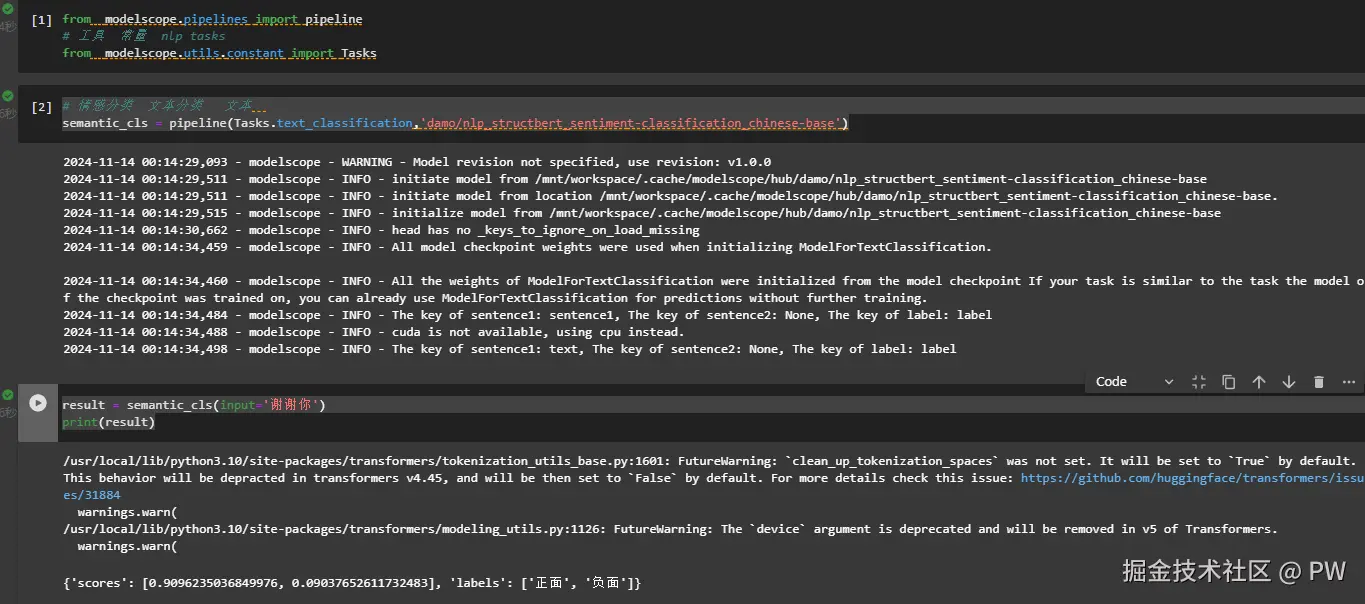Screen dimensions: 1365x604
Task: Click the 'cuda is not available' log line
Action: pyautogui.click(x=374, y=332)
